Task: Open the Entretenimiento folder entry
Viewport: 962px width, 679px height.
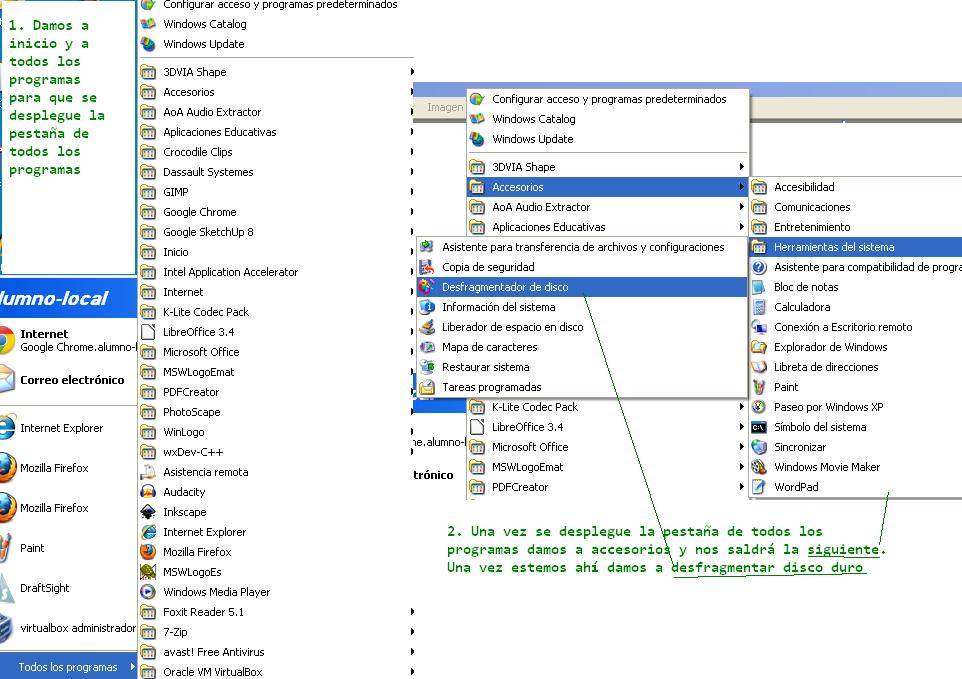Action: 855,227
